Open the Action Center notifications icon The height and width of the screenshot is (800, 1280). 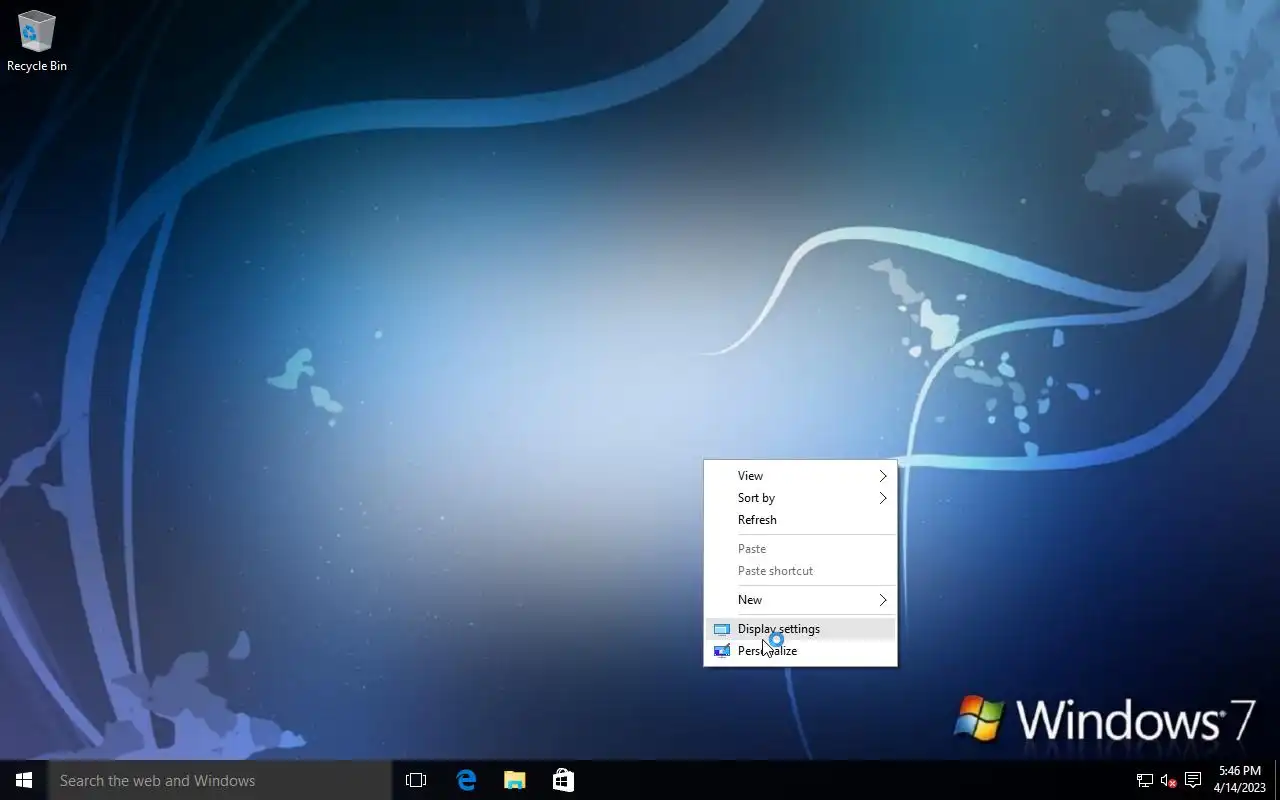pos(1192,780)
